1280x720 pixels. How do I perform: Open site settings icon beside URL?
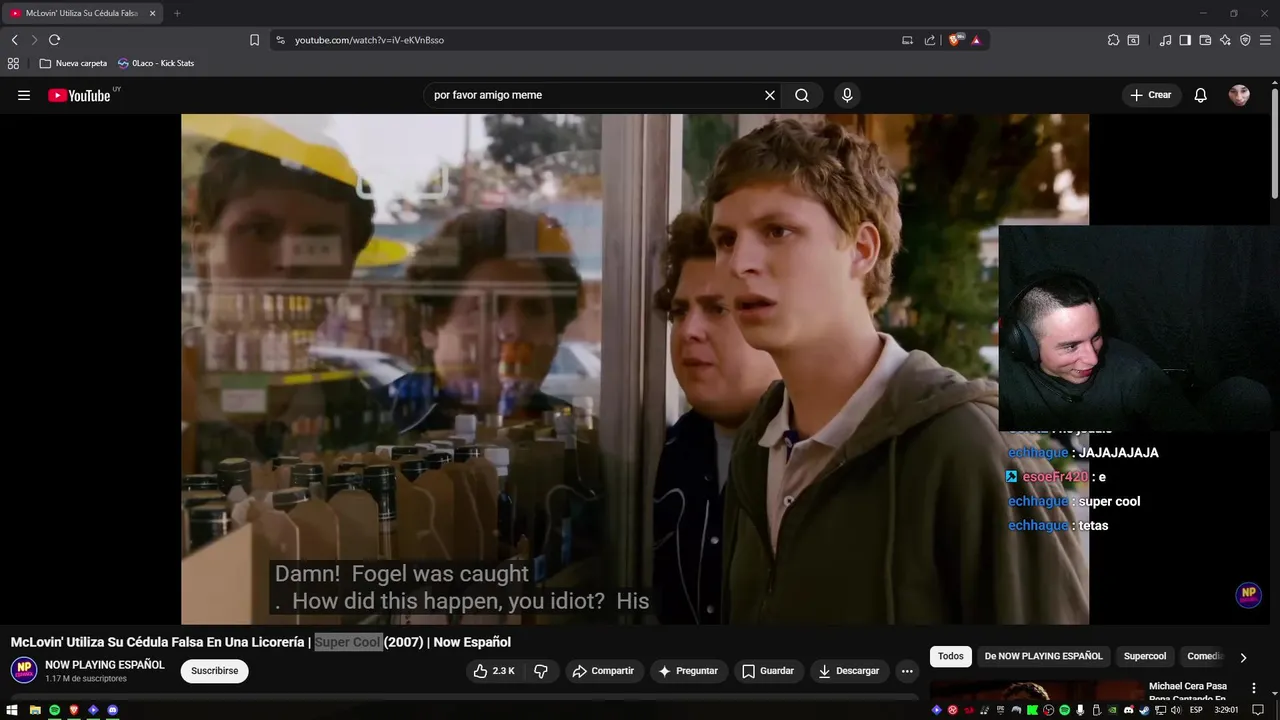(x=280, y=40)
